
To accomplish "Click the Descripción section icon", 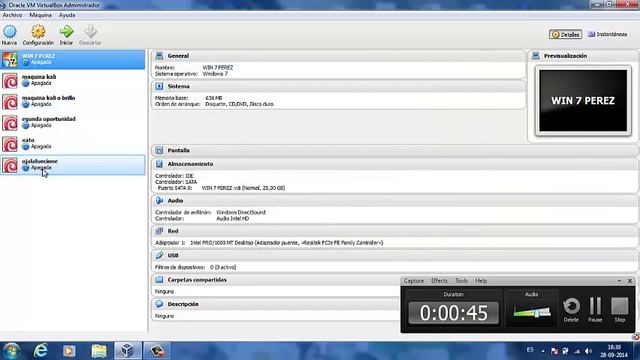I will (x=159, y=304).
